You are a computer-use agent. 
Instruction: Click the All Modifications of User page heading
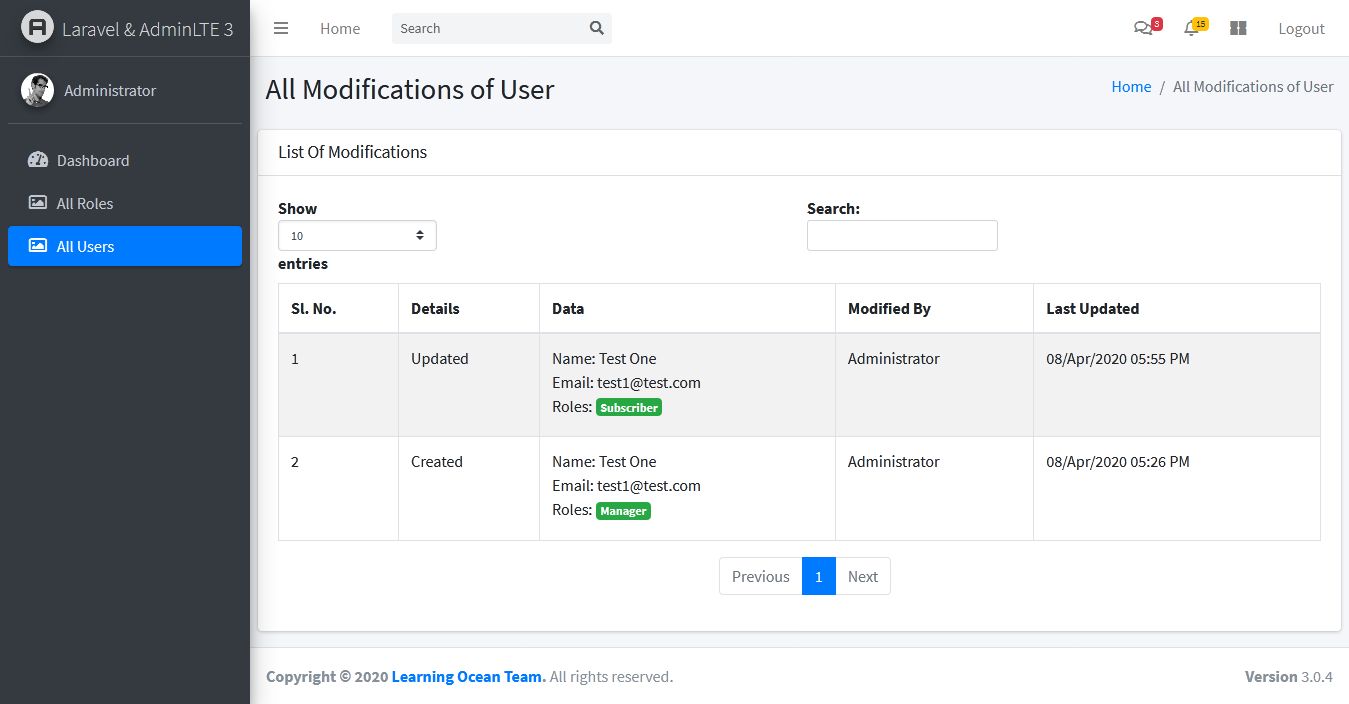[x=410, y=89]
